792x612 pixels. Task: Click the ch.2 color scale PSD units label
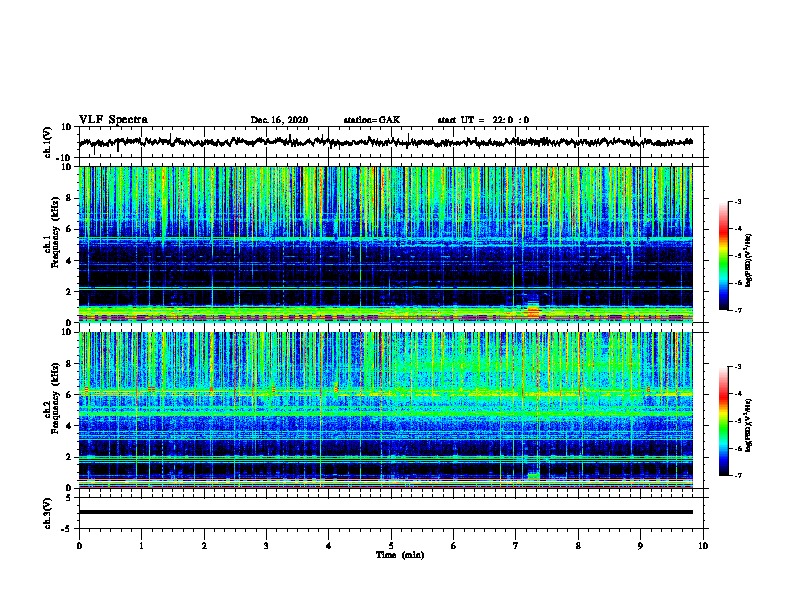pyautogui.click(x=749, y=426)
